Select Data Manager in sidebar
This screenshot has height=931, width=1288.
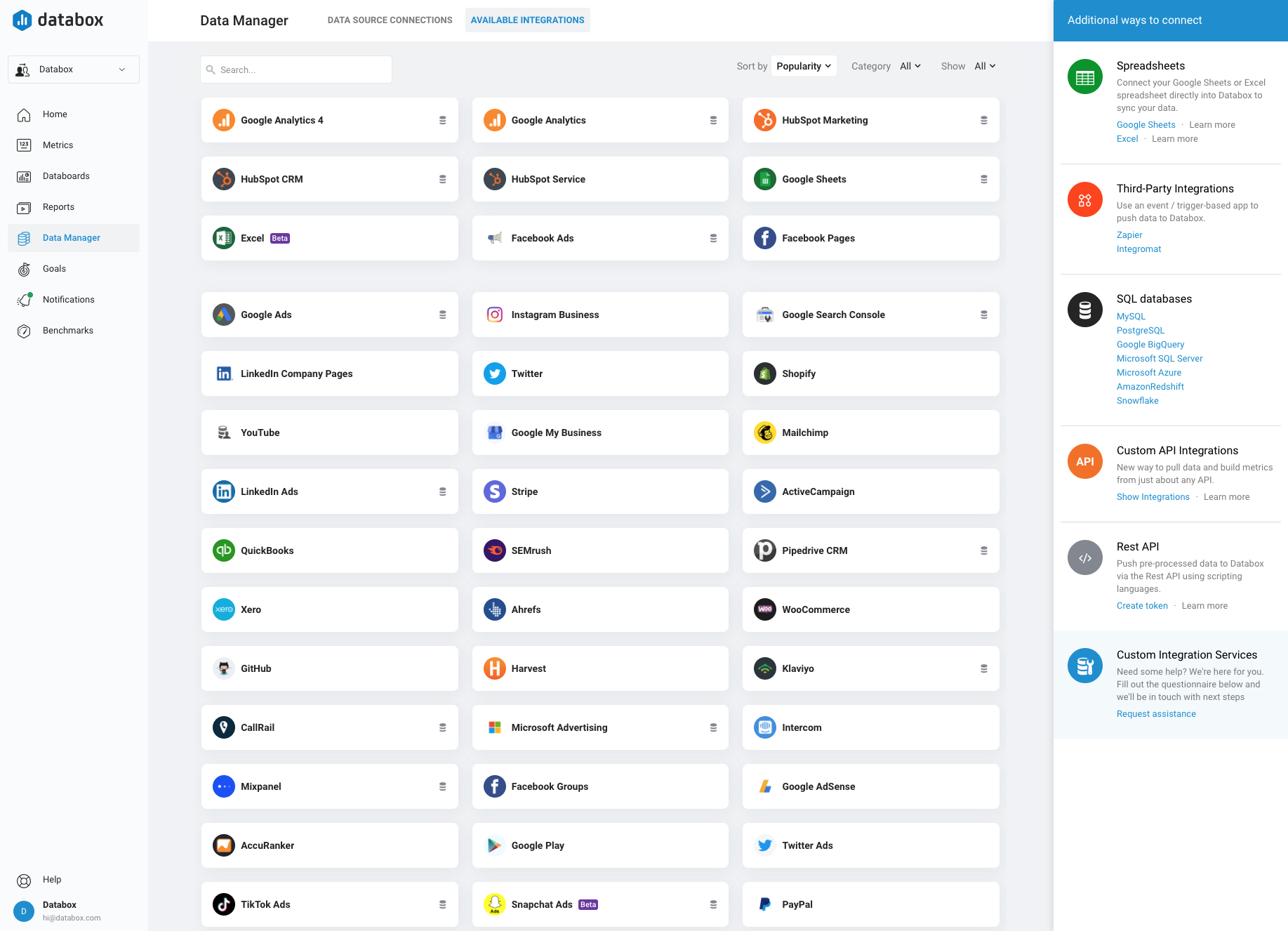74,238
